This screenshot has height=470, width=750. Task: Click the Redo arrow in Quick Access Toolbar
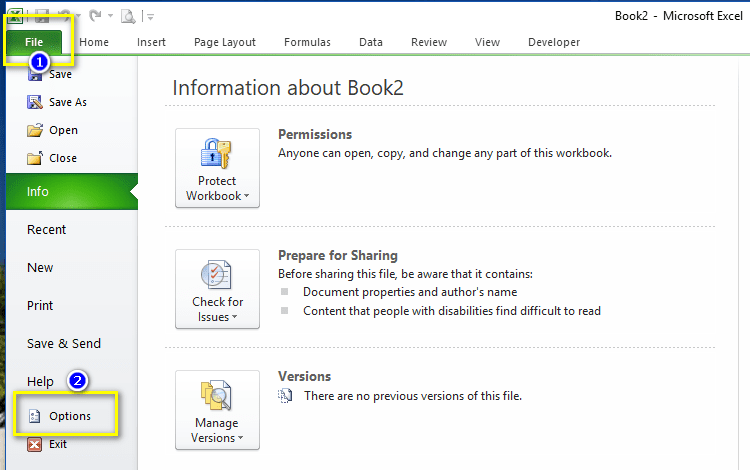pyautogui.click(x=96, y=16)
